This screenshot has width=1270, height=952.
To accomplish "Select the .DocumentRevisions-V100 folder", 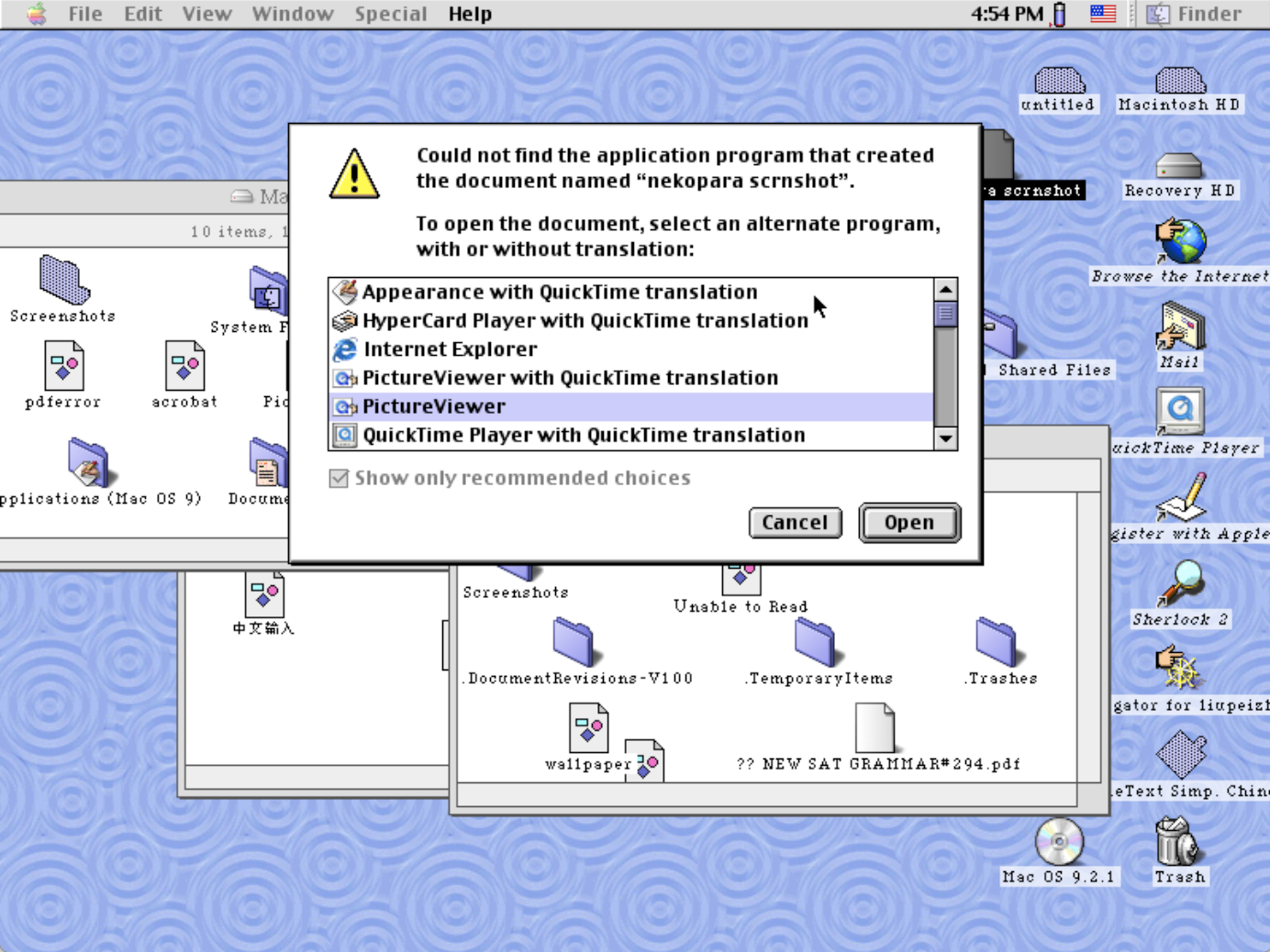I will point(574,642).
